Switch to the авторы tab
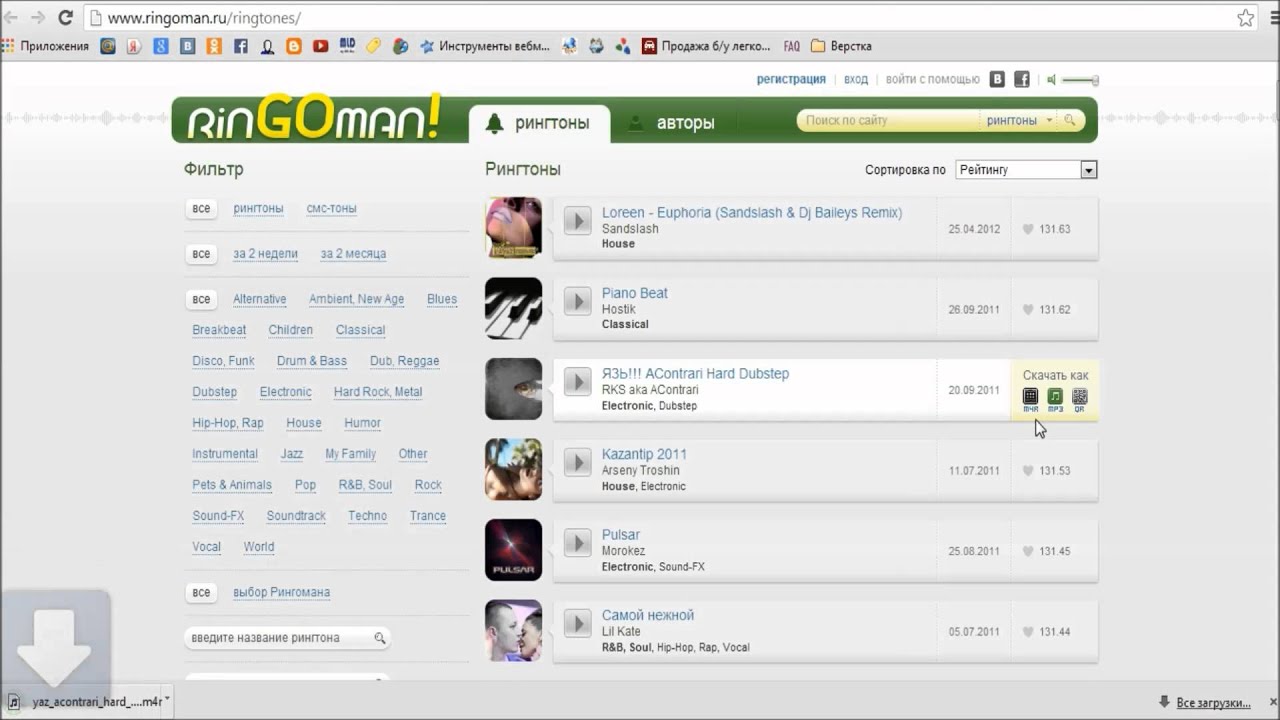 pyautogui.click(x=672, y=124)
